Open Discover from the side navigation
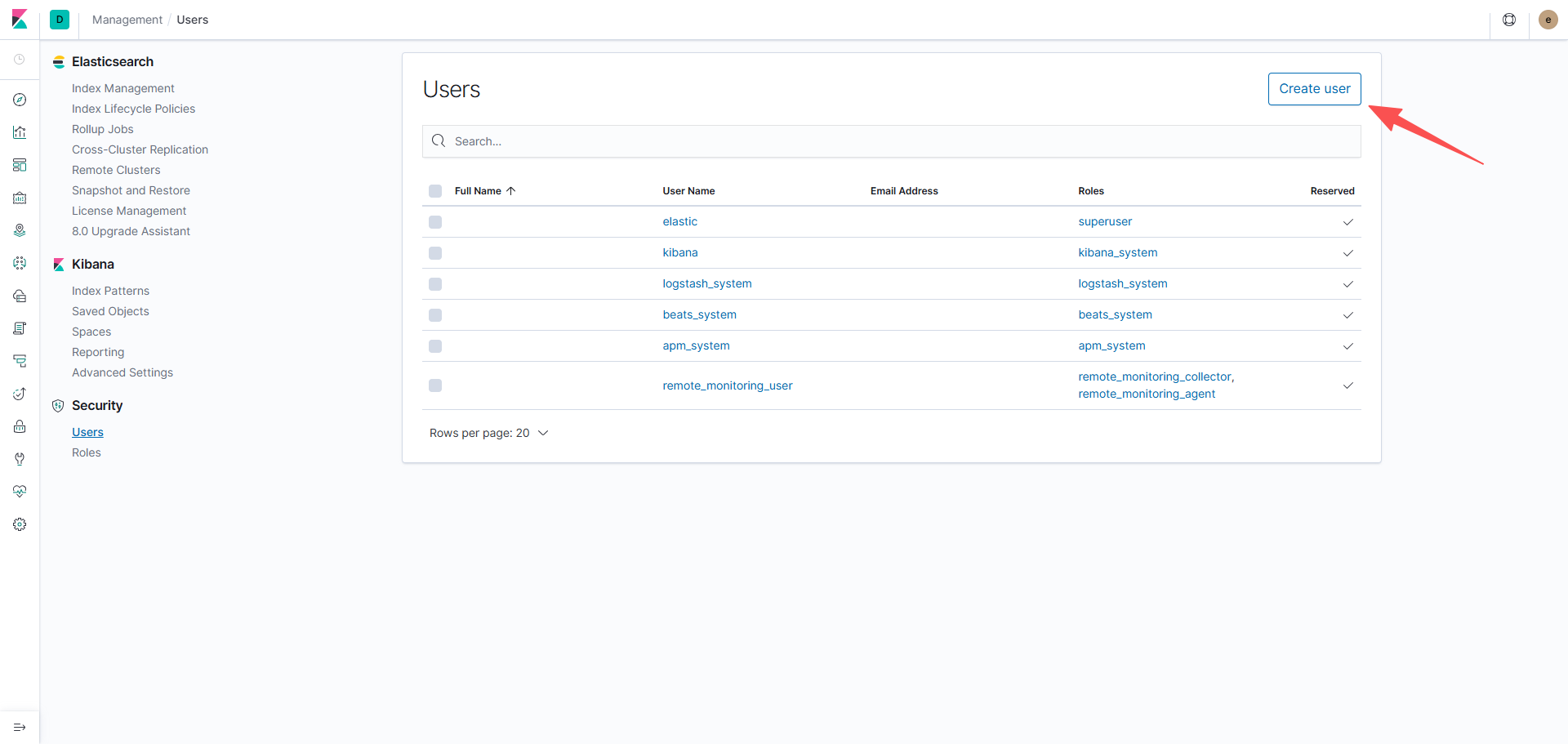This screenshot has width=1568, height=744. 20,100
